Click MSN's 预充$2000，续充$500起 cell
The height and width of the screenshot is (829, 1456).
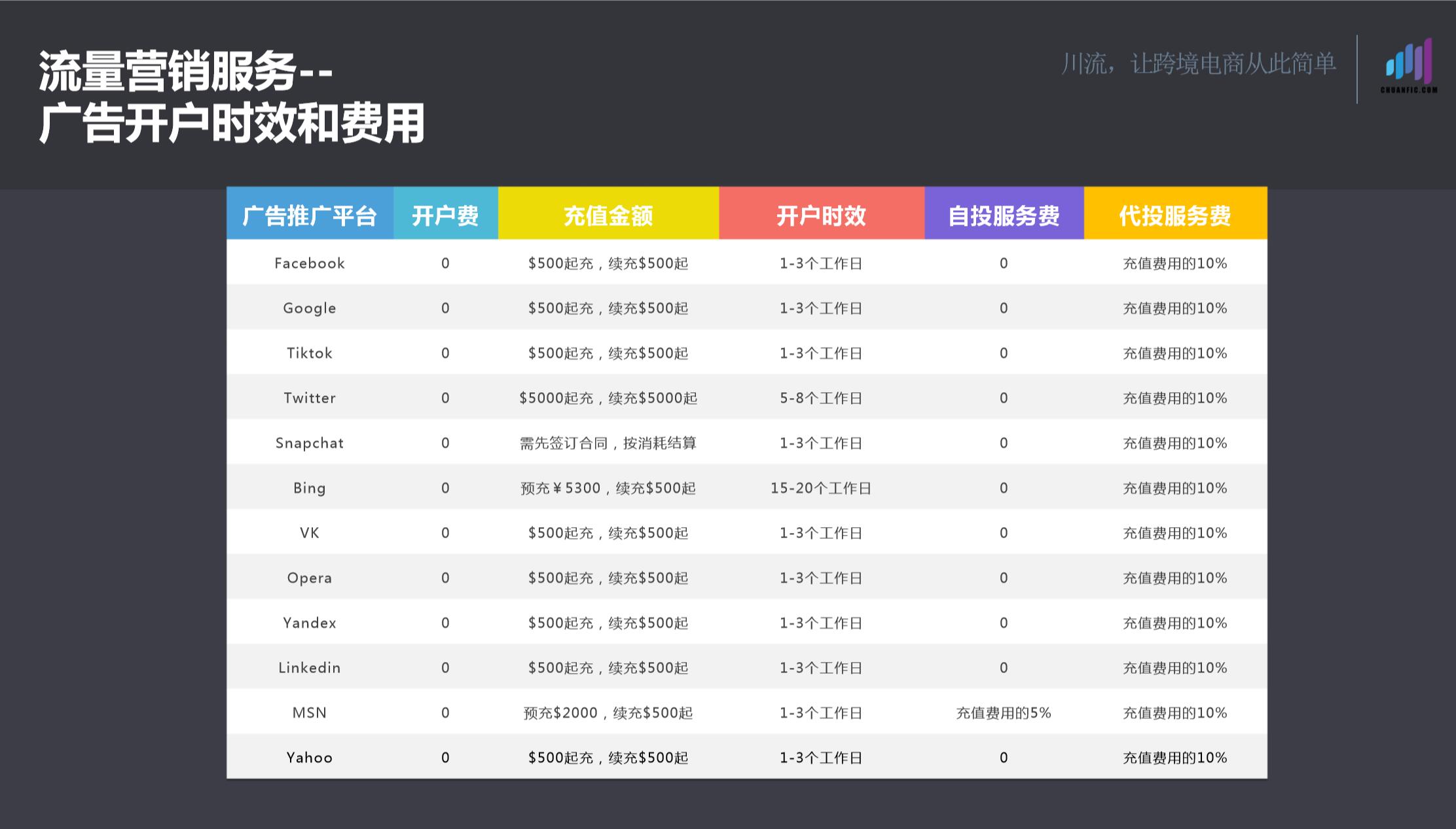click(608, 712)
